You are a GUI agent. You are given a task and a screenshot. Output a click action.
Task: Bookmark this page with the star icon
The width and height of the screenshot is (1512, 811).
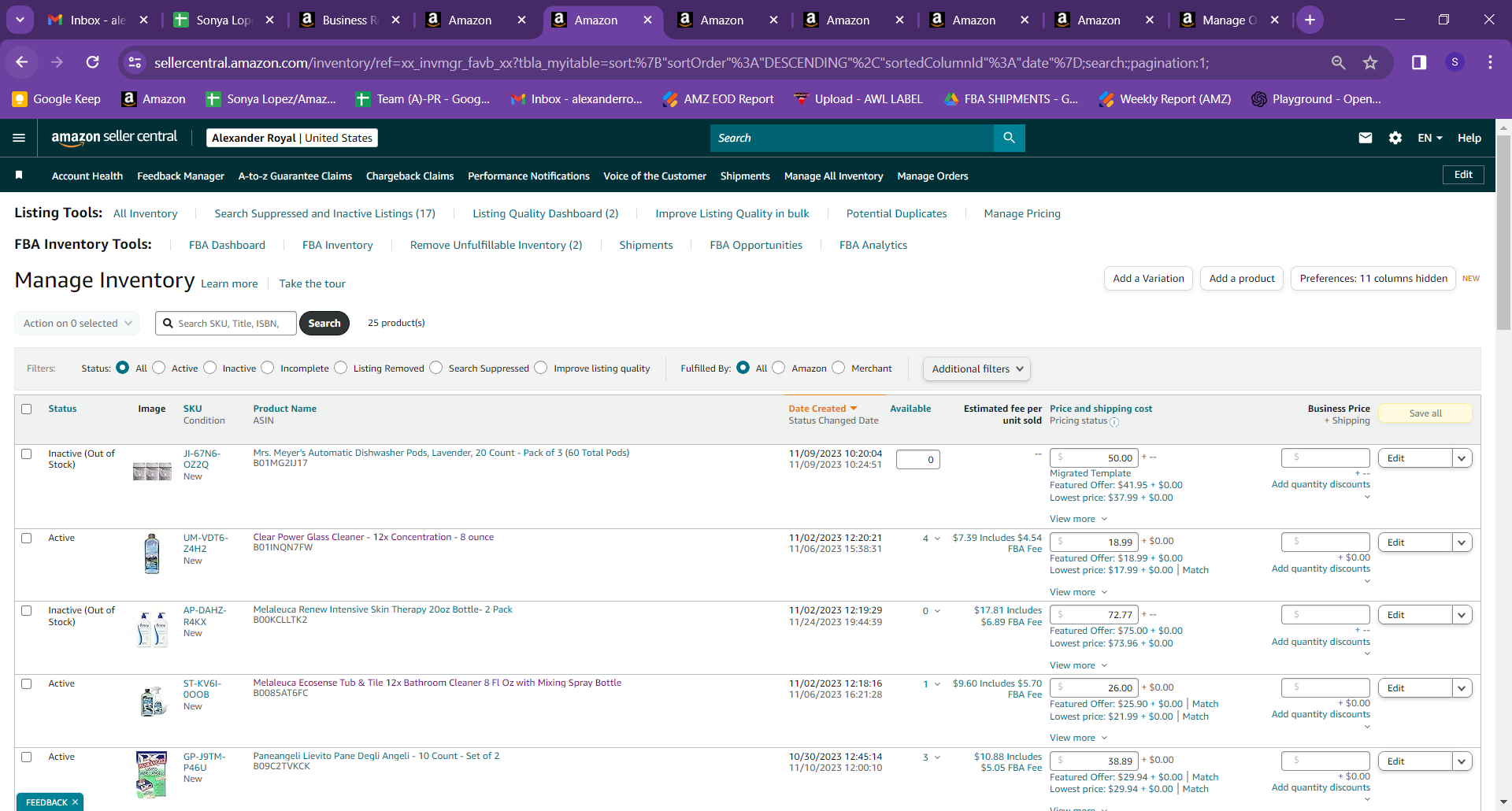pos(1370,62)
